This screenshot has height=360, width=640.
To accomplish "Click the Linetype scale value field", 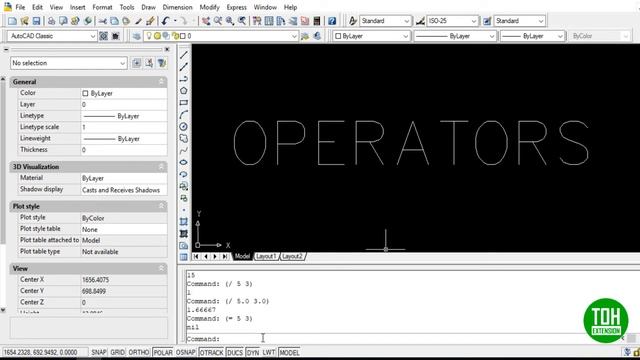I will pyautogui.click(x=124, y=127).
